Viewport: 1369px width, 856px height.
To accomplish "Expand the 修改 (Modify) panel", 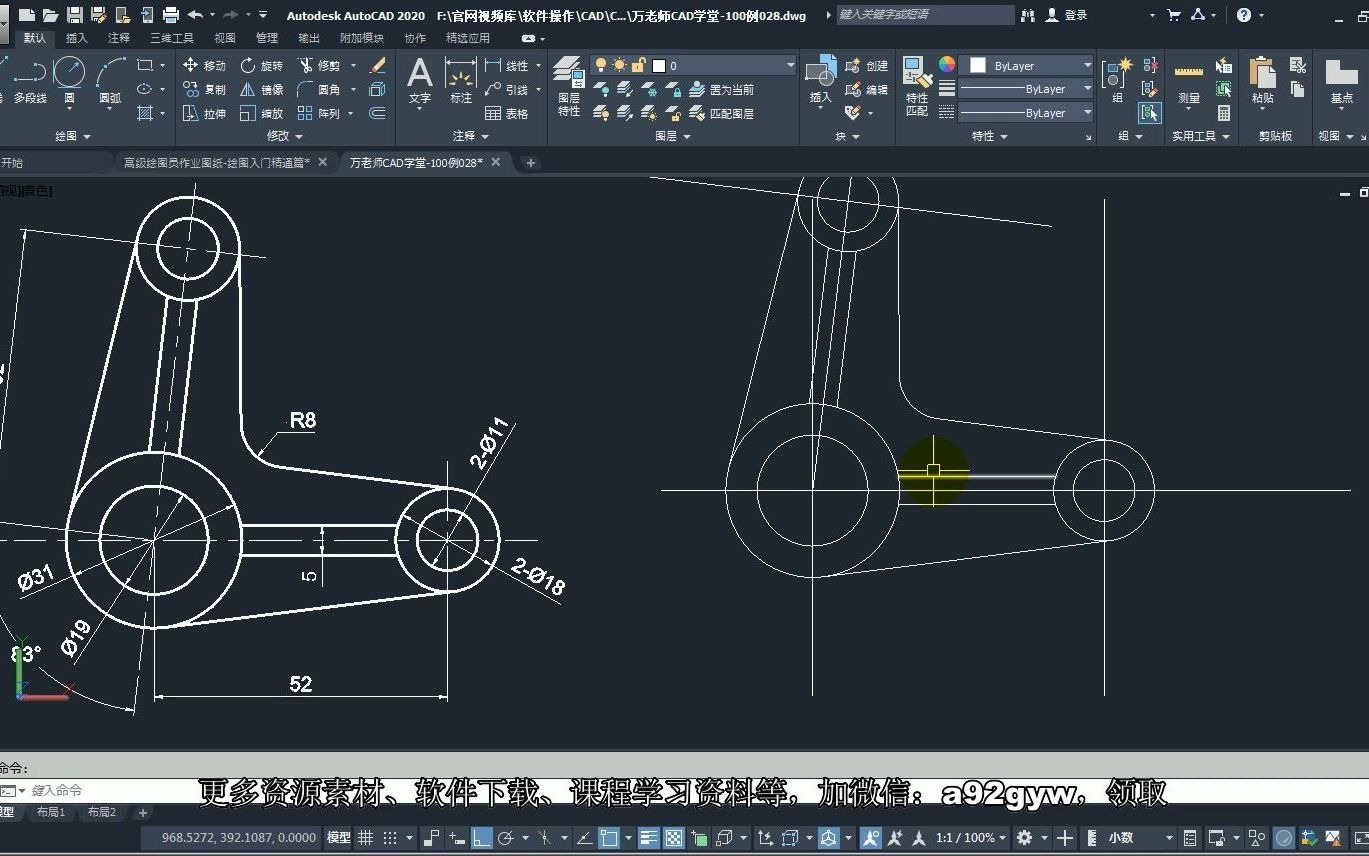I will pos(284,136).
